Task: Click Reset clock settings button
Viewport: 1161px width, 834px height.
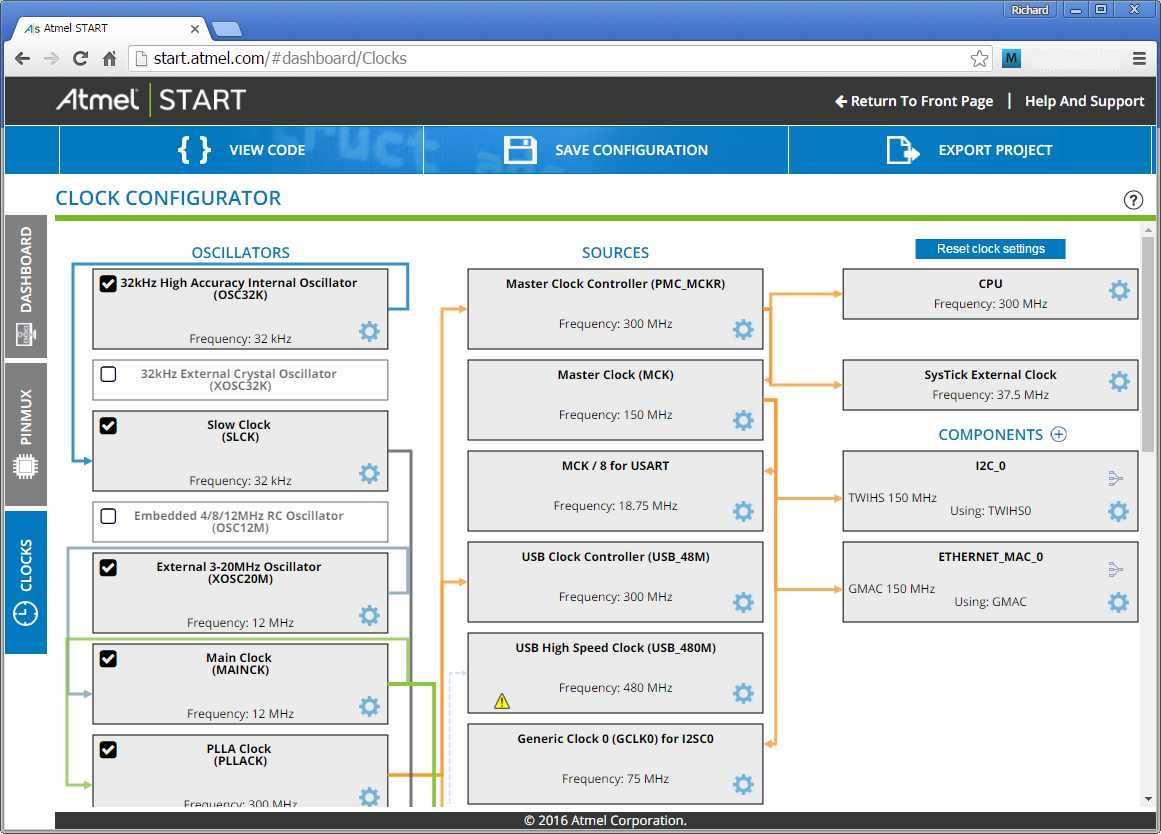Action: point(990,249)
